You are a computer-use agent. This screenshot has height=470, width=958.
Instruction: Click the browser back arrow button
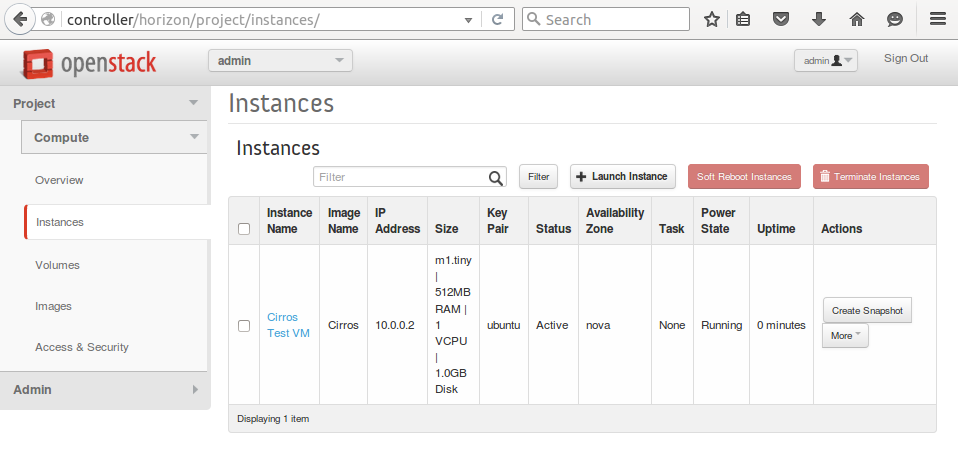click(x=20, y=19)
